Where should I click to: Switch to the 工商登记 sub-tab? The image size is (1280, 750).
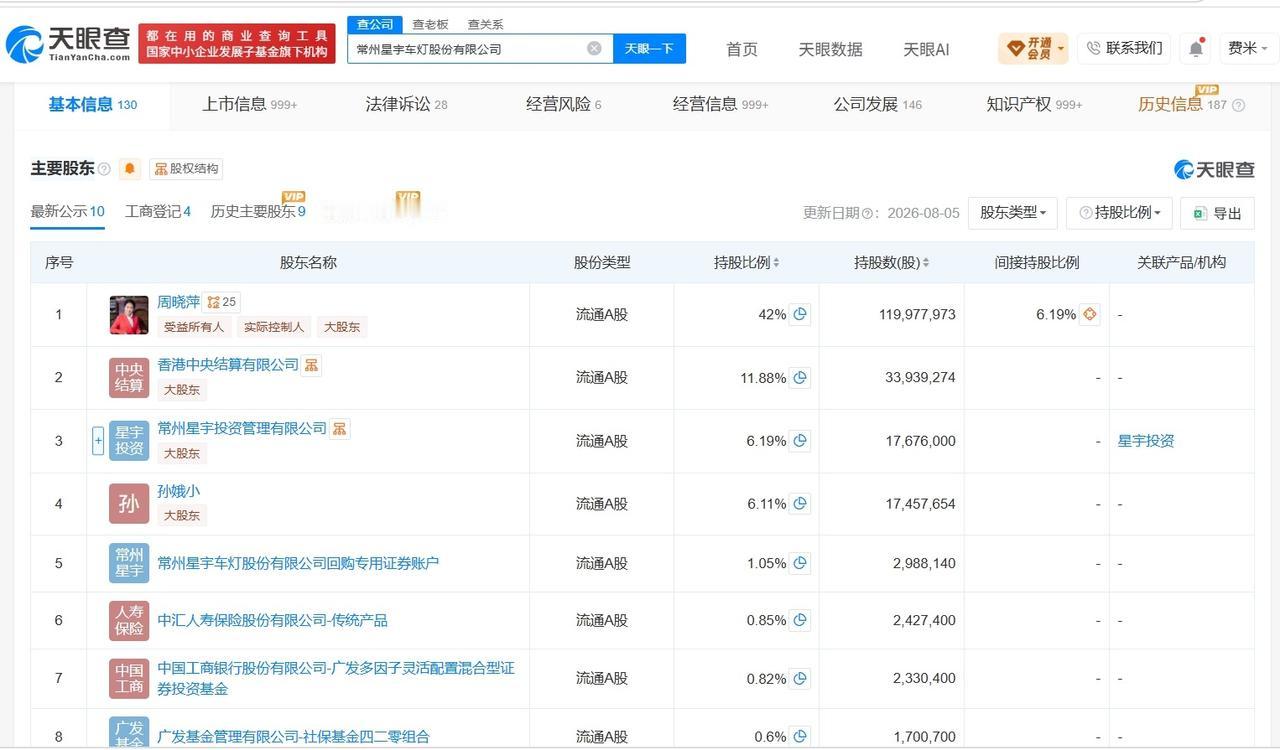click(x=158, y=212)
